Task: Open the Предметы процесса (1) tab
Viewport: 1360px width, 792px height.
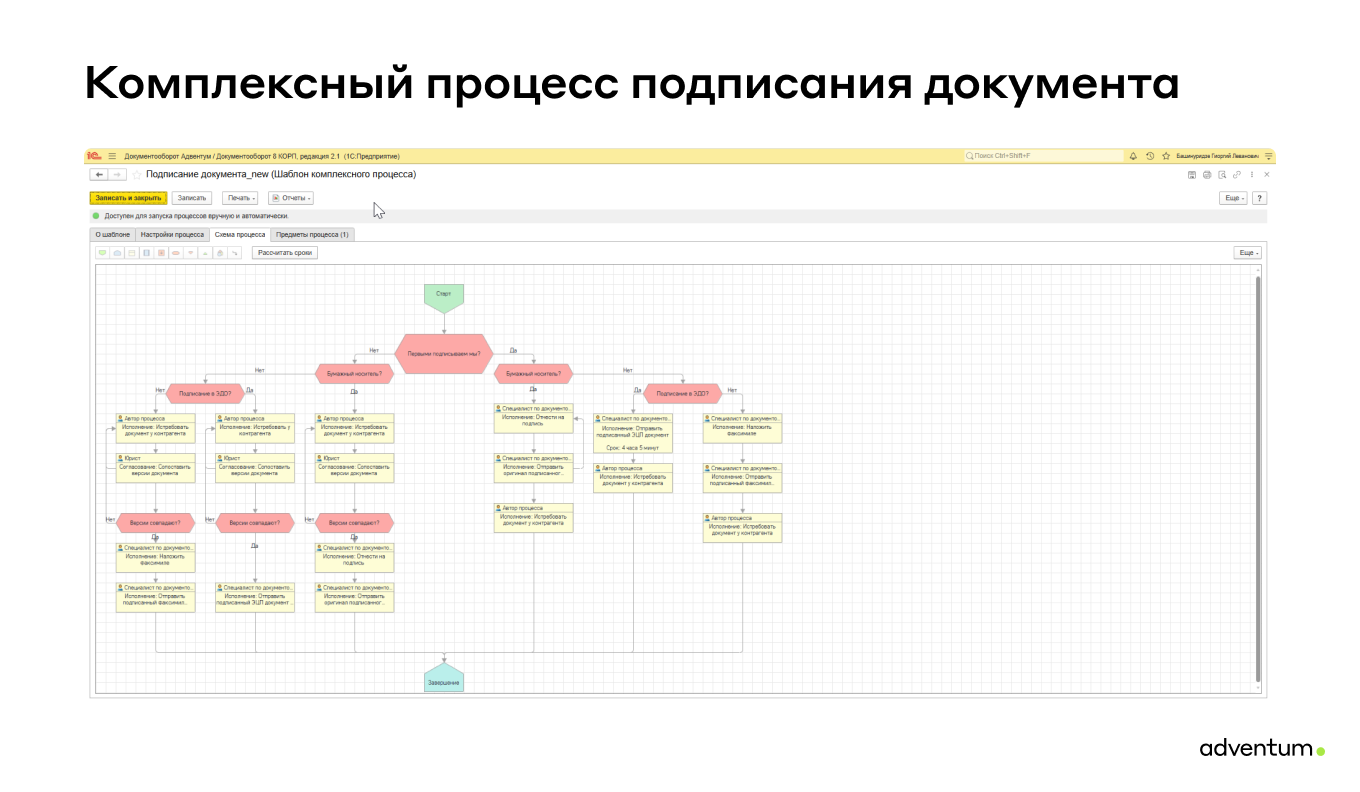Action: point(315,233)
